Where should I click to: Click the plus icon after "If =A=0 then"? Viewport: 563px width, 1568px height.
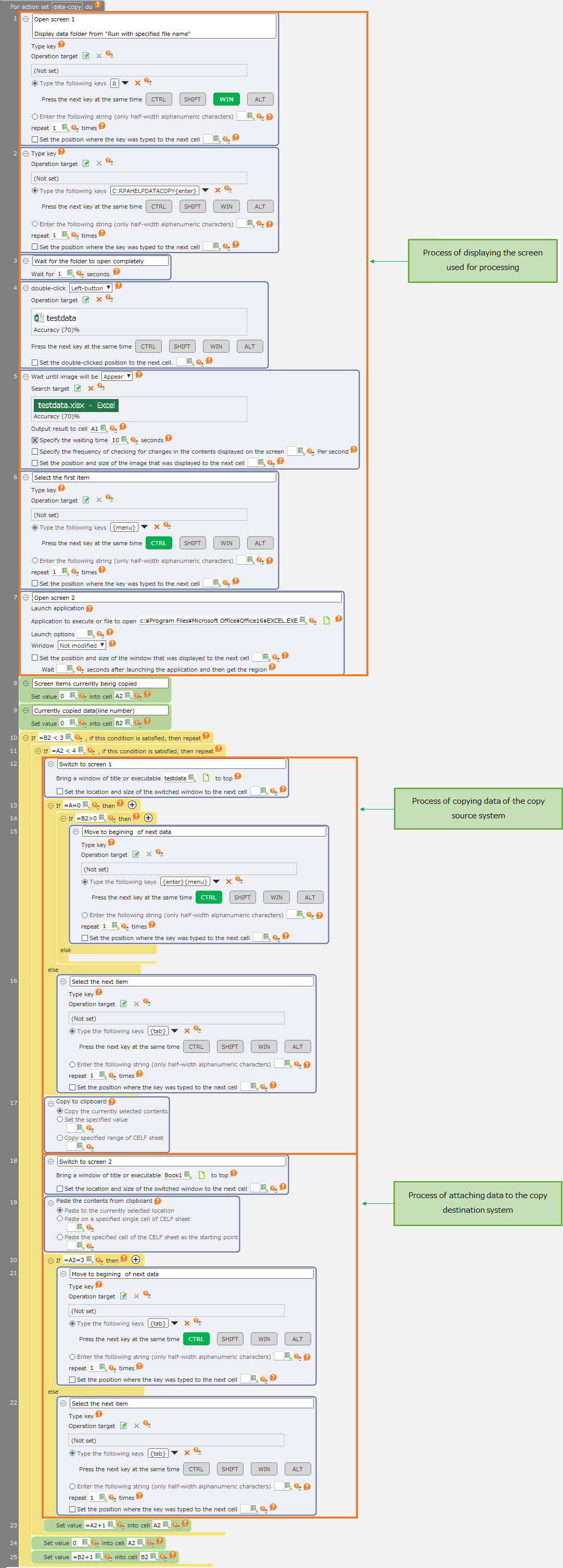click(x=132, y=805)
